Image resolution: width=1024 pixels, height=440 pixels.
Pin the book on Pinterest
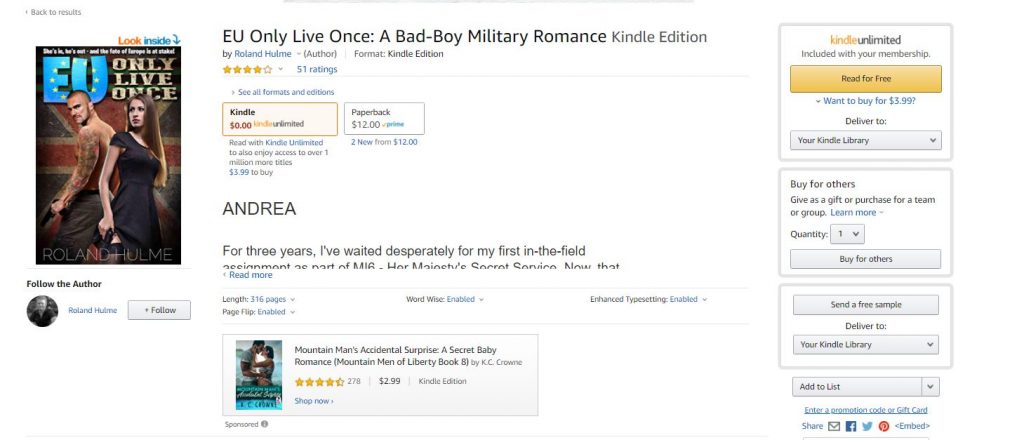pyautogui.click(x=883, y=426)
